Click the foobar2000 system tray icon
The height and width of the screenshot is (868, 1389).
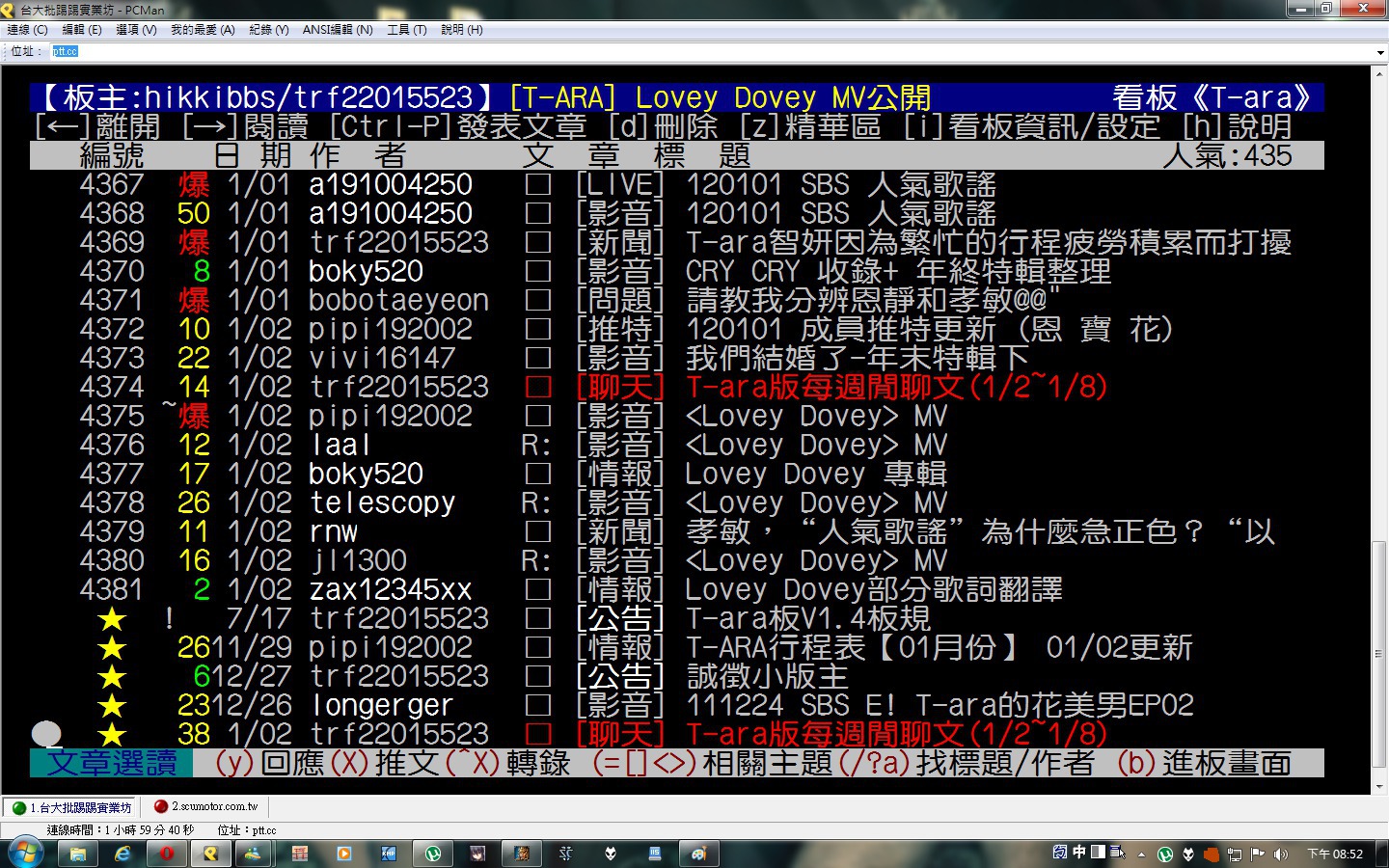point(1188,854)
